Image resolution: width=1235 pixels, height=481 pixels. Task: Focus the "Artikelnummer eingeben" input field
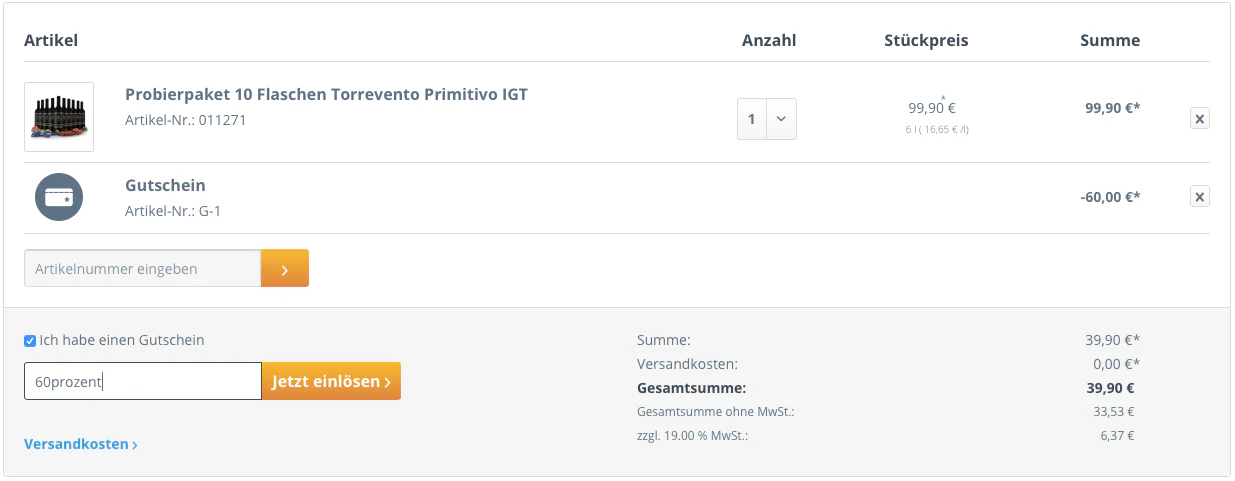(x=142, y=268)
